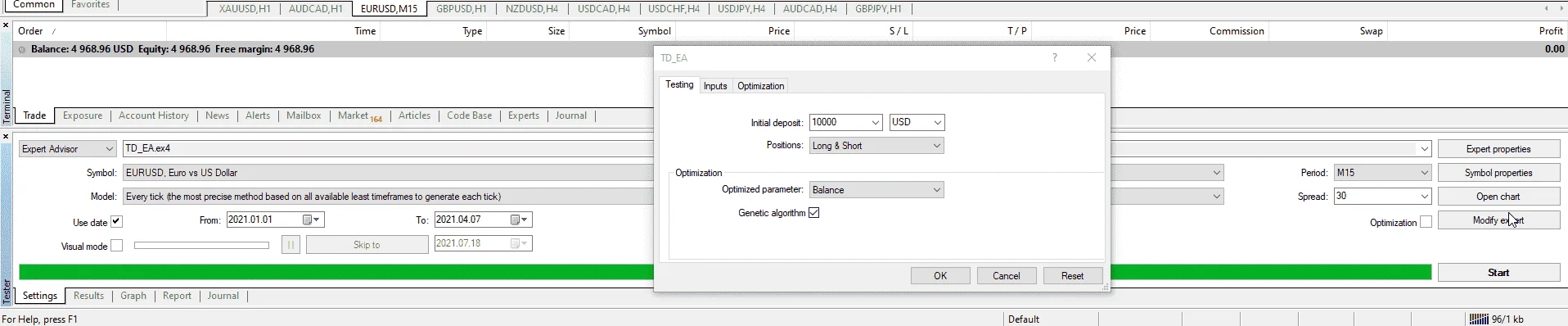Open the Tester Journal tab
Image resolution: width=1568 pixels, height=326 pixels.
click(x=223, y=296)
